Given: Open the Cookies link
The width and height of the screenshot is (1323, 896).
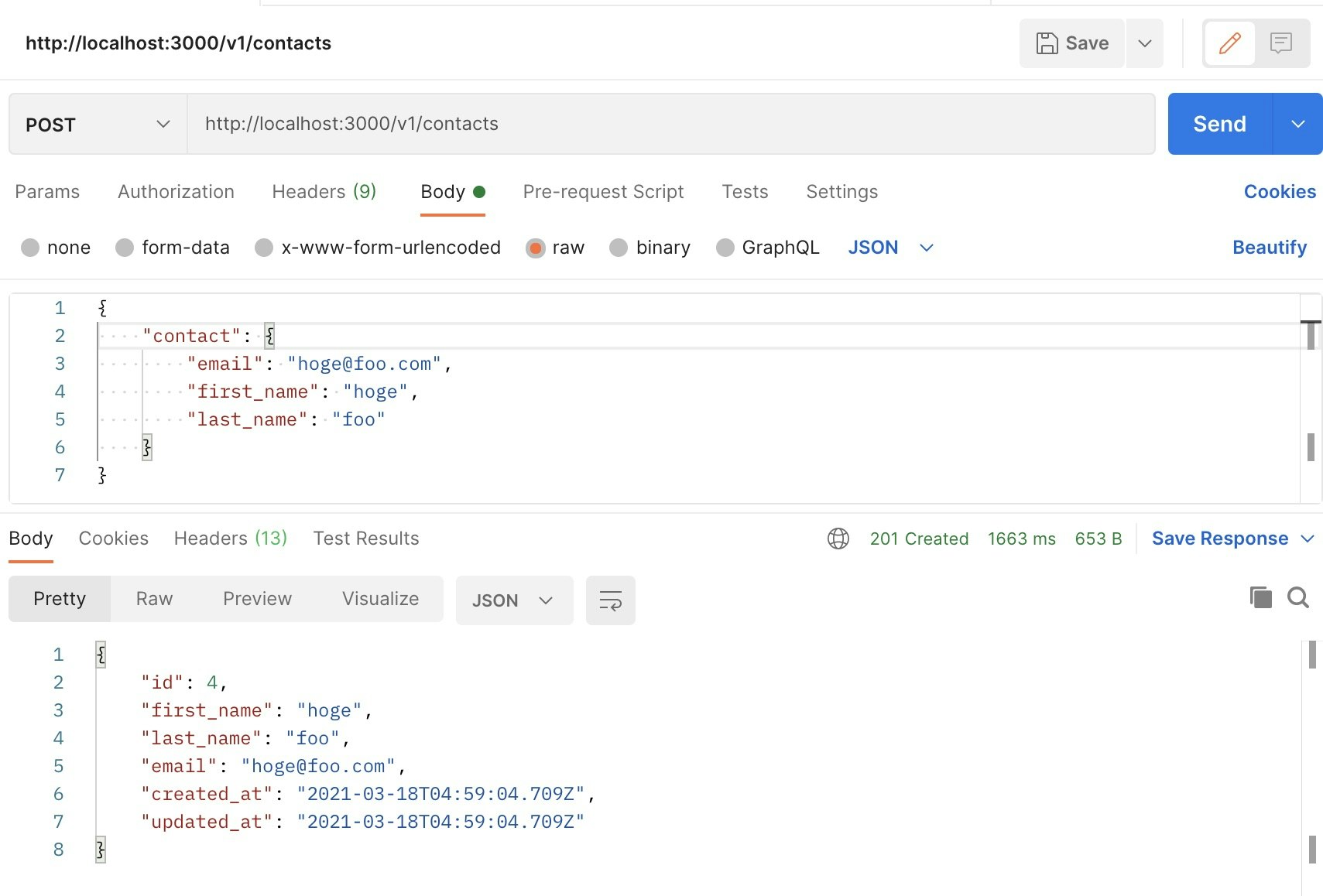Looking at the screenshot, I should coord(1279,192).
